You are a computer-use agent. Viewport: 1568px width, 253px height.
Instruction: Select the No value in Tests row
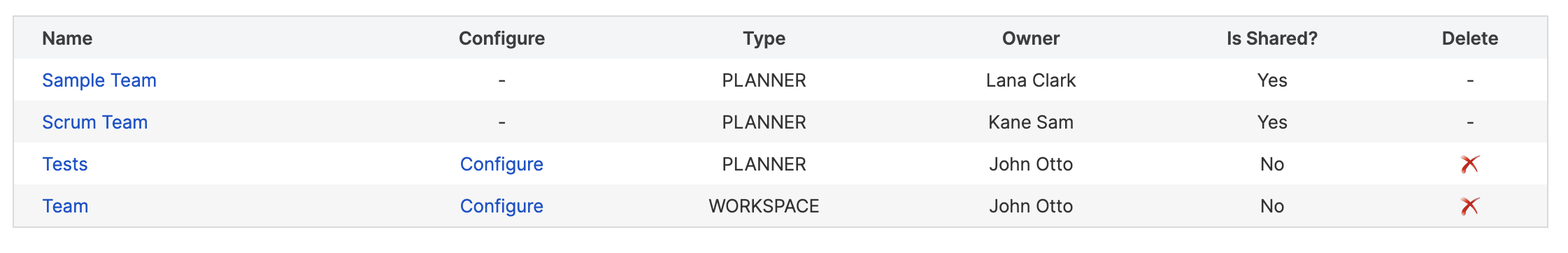(x=1271, y=164)
